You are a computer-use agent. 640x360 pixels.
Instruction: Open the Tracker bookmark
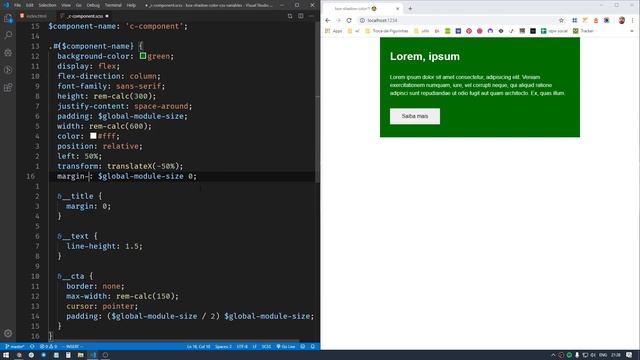tap(583, 31)
